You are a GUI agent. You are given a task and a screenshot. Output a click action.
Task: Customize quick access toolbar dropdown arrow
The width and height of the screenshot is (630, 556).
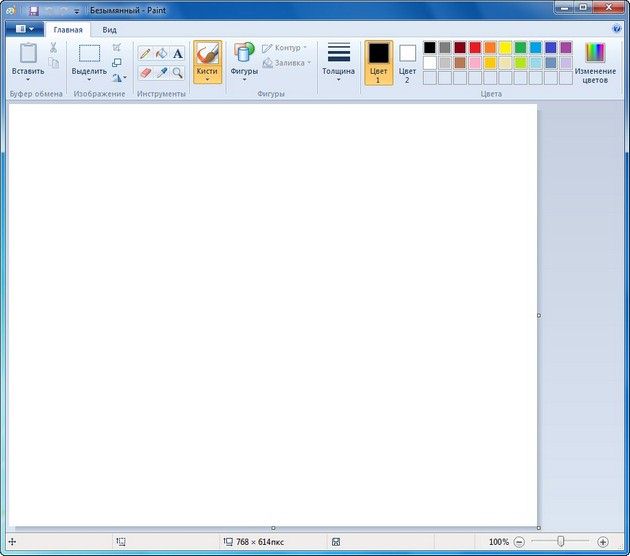pos(77,12)
